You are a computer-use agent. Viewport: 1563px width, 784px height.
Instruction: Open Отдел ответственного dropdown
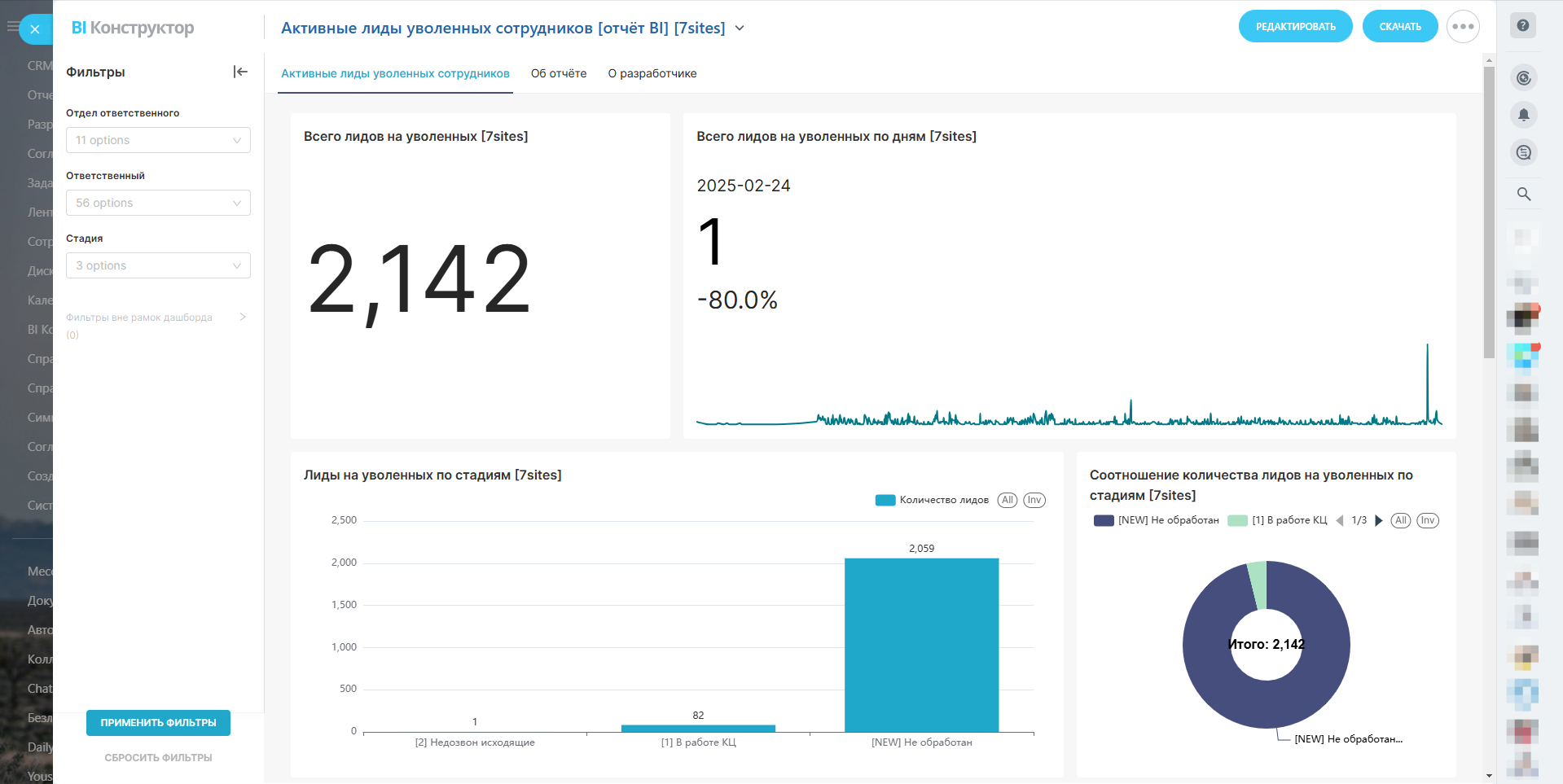158,140
